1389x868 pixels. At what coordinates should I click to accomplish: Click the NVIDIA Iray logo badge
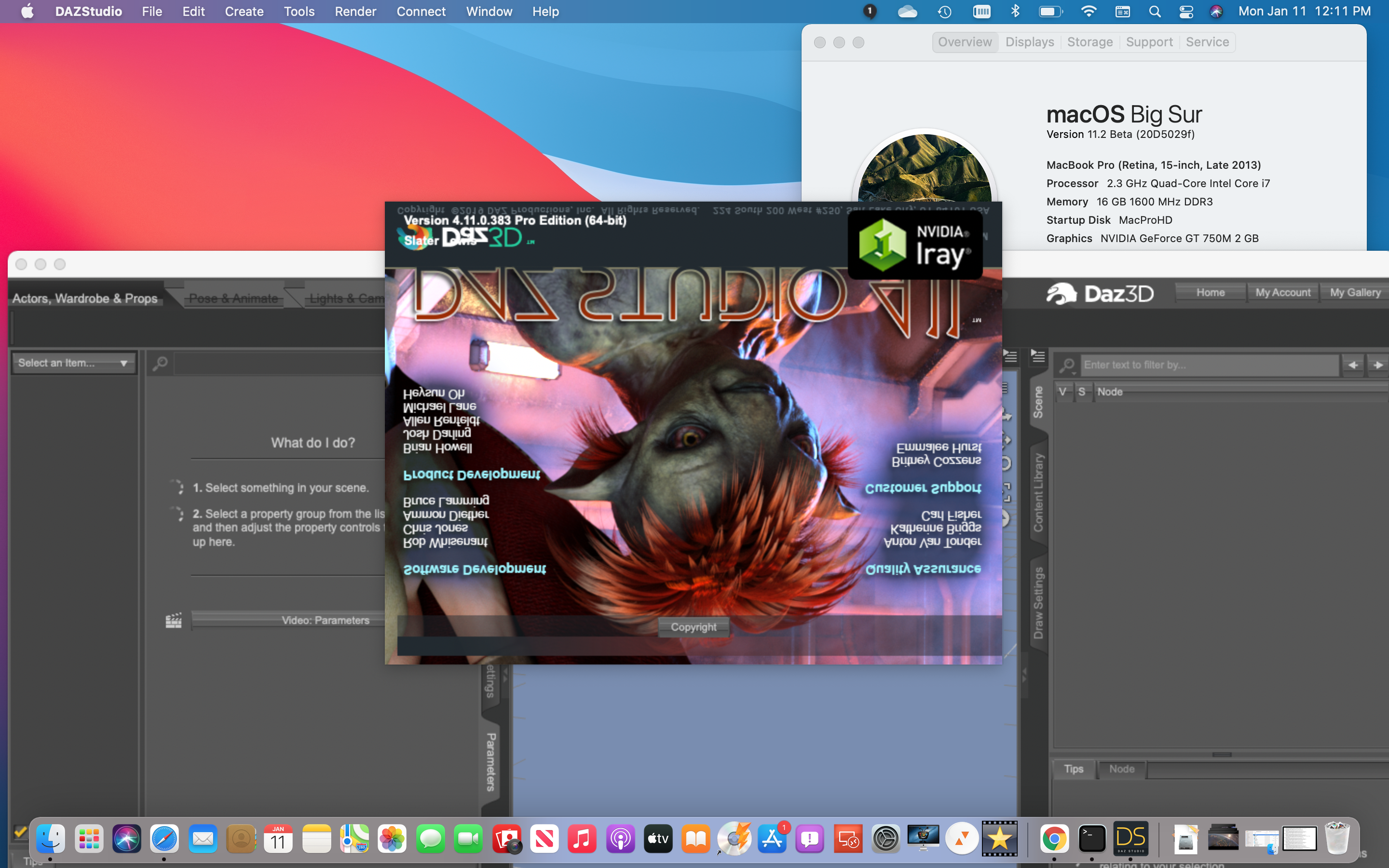click(x=915, y=247)
